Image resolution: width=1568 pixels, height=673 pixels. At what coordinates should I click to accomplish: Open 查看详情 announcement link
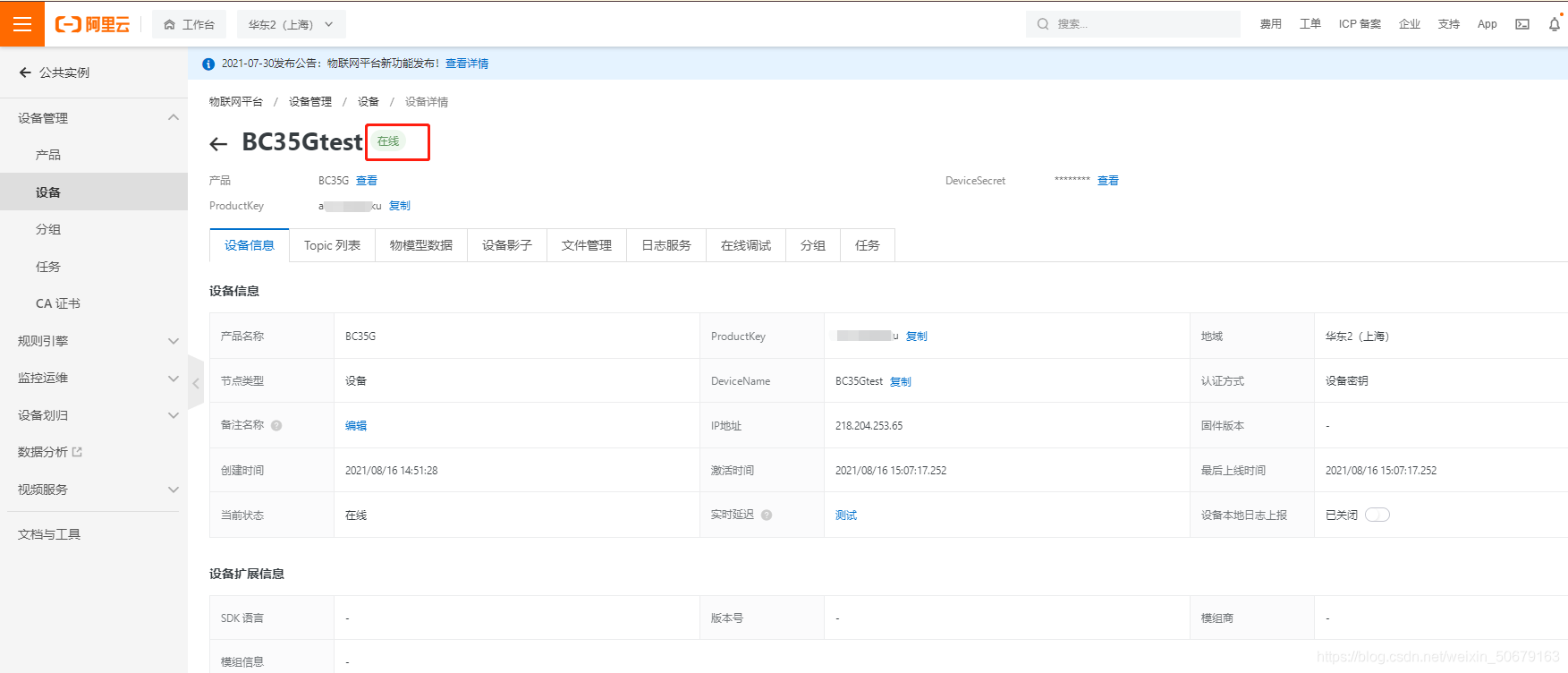pos(467,64)
